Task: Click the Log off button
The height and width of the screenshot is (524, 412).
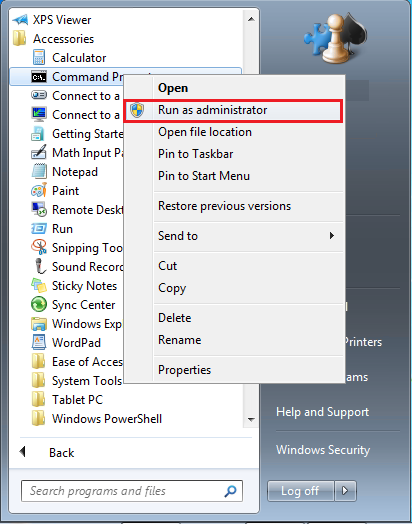Action: click(300, 491)
